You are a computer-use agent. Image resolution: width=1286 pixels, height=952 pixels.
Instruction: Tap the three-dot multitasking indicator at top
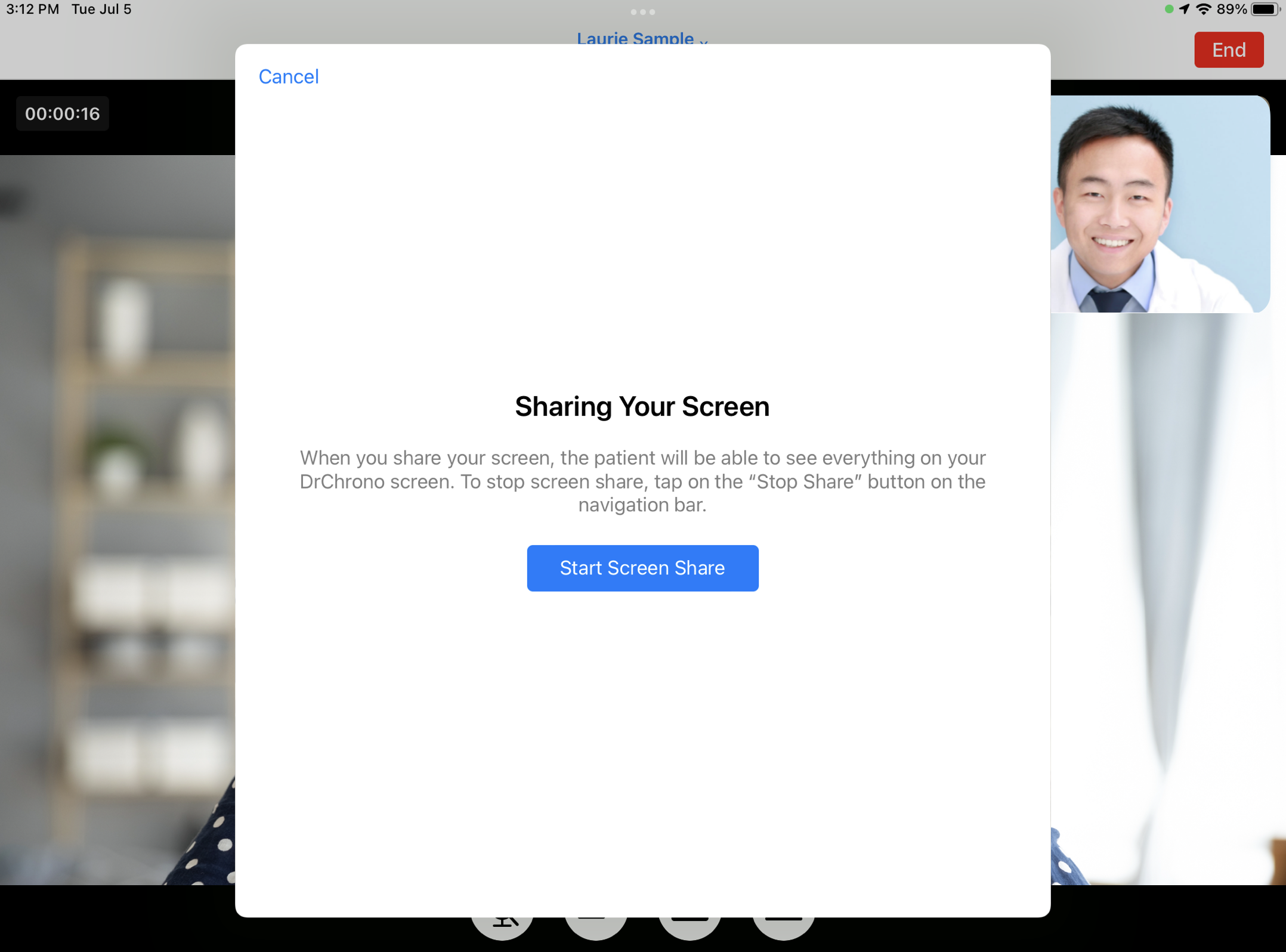(642, 12)
